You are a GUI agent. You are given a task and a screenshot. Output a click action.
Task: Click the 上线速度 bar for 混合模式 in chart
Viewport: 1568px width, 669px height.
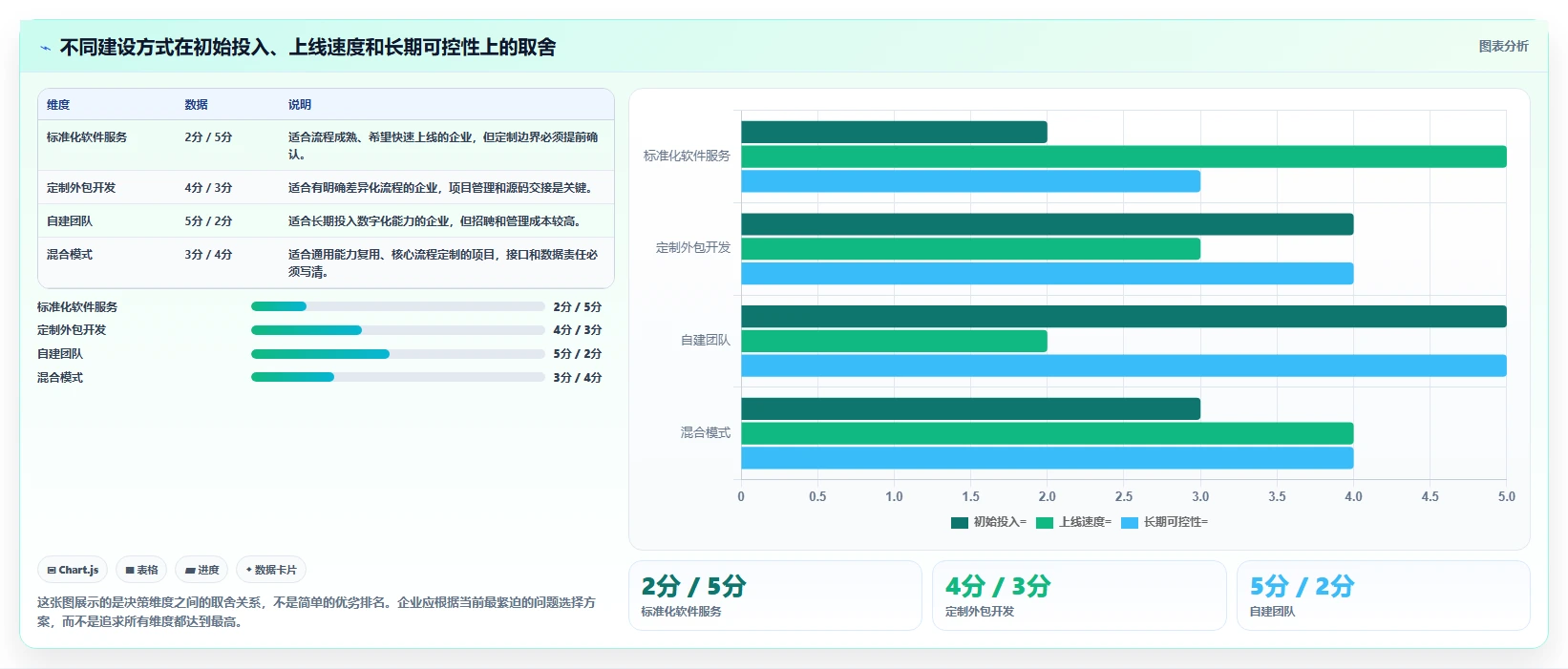click(1048, 433)
